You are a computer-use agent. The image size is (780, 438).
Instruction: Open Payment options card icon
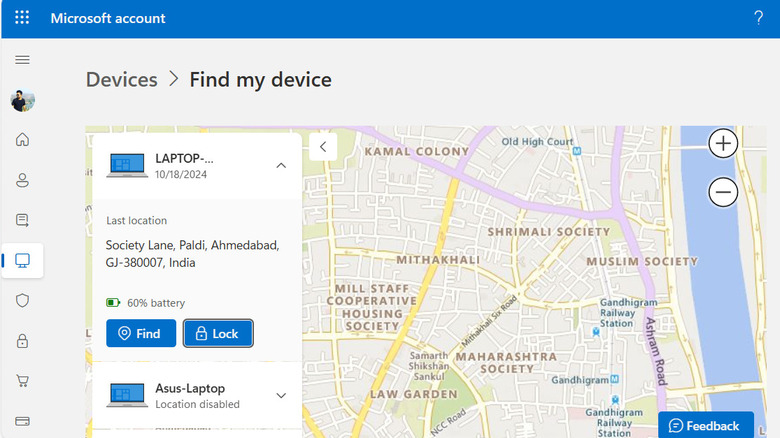(x=22, y=421)
